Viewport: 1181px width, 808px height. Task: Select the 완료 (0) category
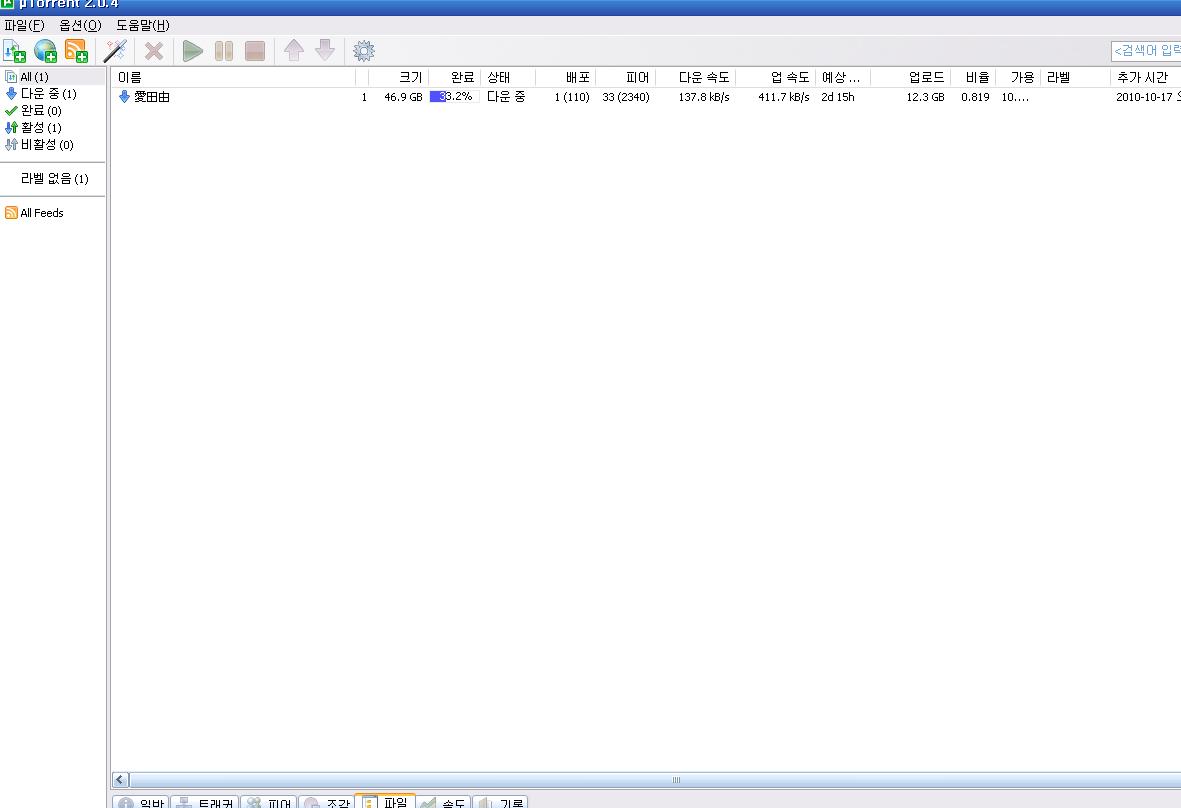click(53, 111)
